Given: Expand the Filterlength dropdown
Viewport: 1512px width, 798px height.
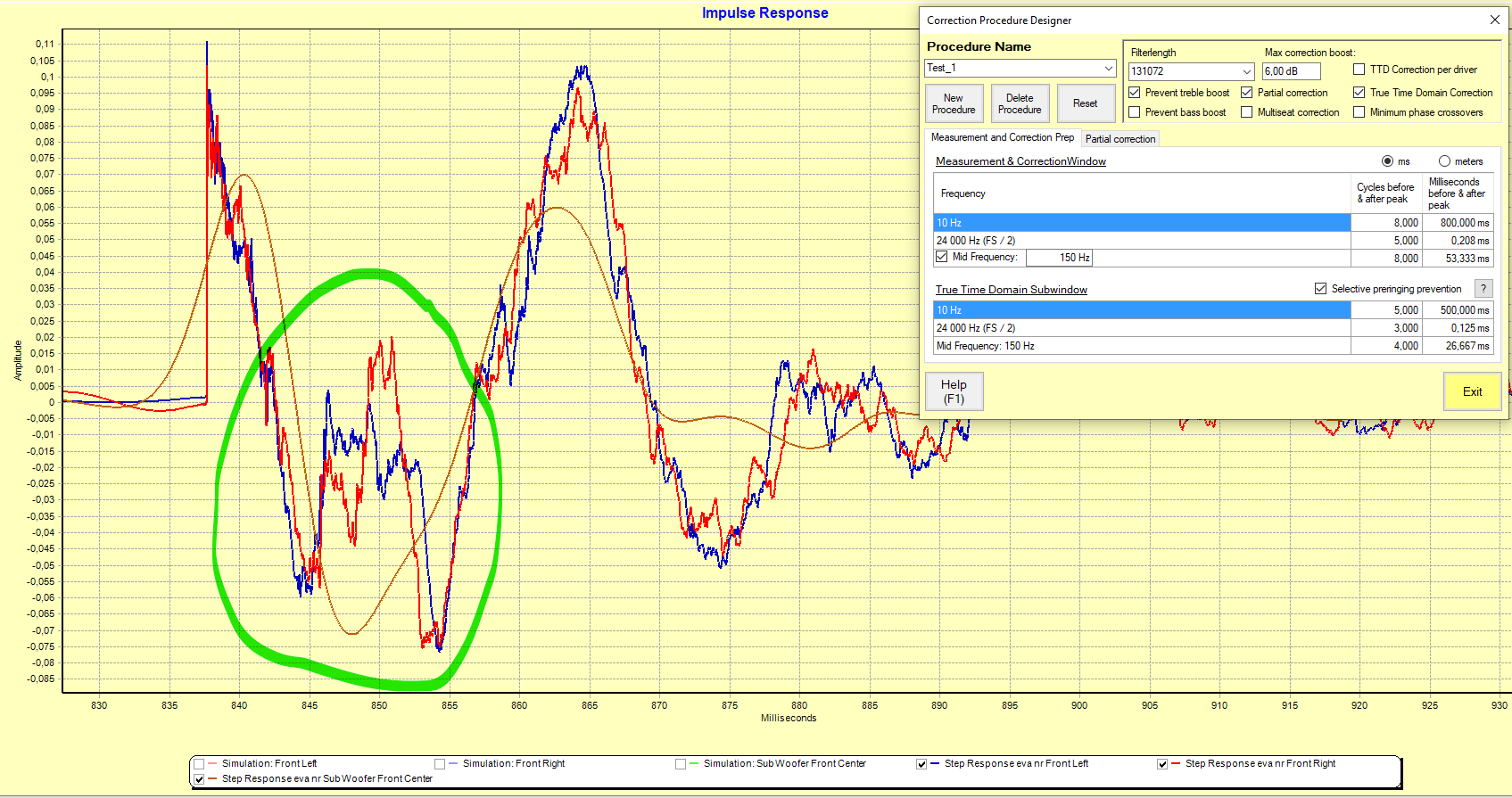Looking at the screenshot, I should click(x=1246, y=71).
